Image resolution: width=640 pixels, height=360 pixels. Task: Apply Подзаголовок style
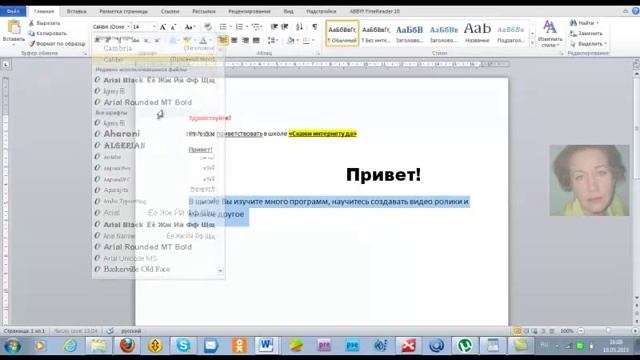(x=511, y=33)
